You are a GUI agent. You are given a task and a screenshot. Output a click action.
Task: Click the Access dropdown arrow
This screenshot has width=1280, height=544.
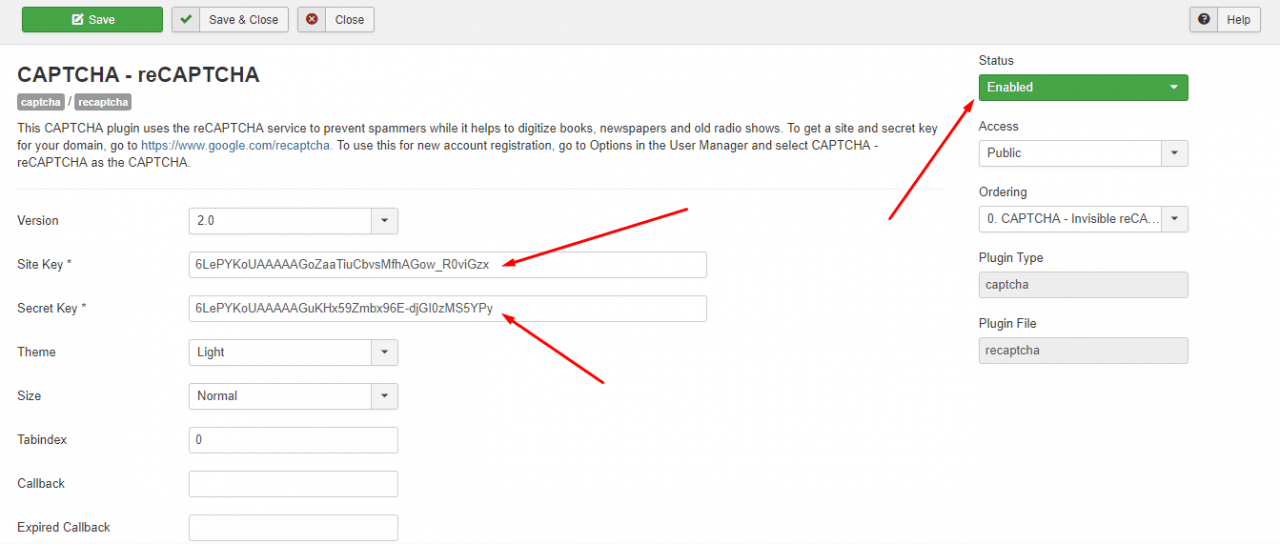pos(1174,153)
